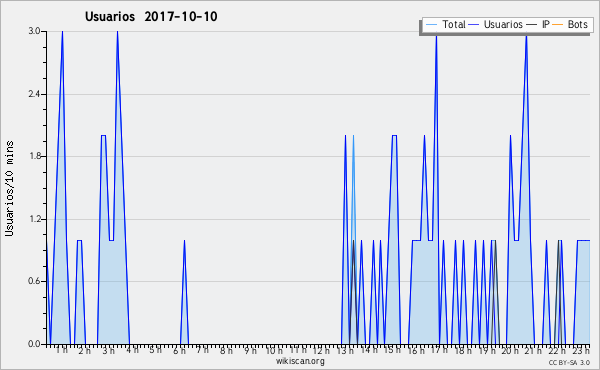Click the '9 h' x-axis label
Screen dimensions: 600x370
[x=250, y=350]
